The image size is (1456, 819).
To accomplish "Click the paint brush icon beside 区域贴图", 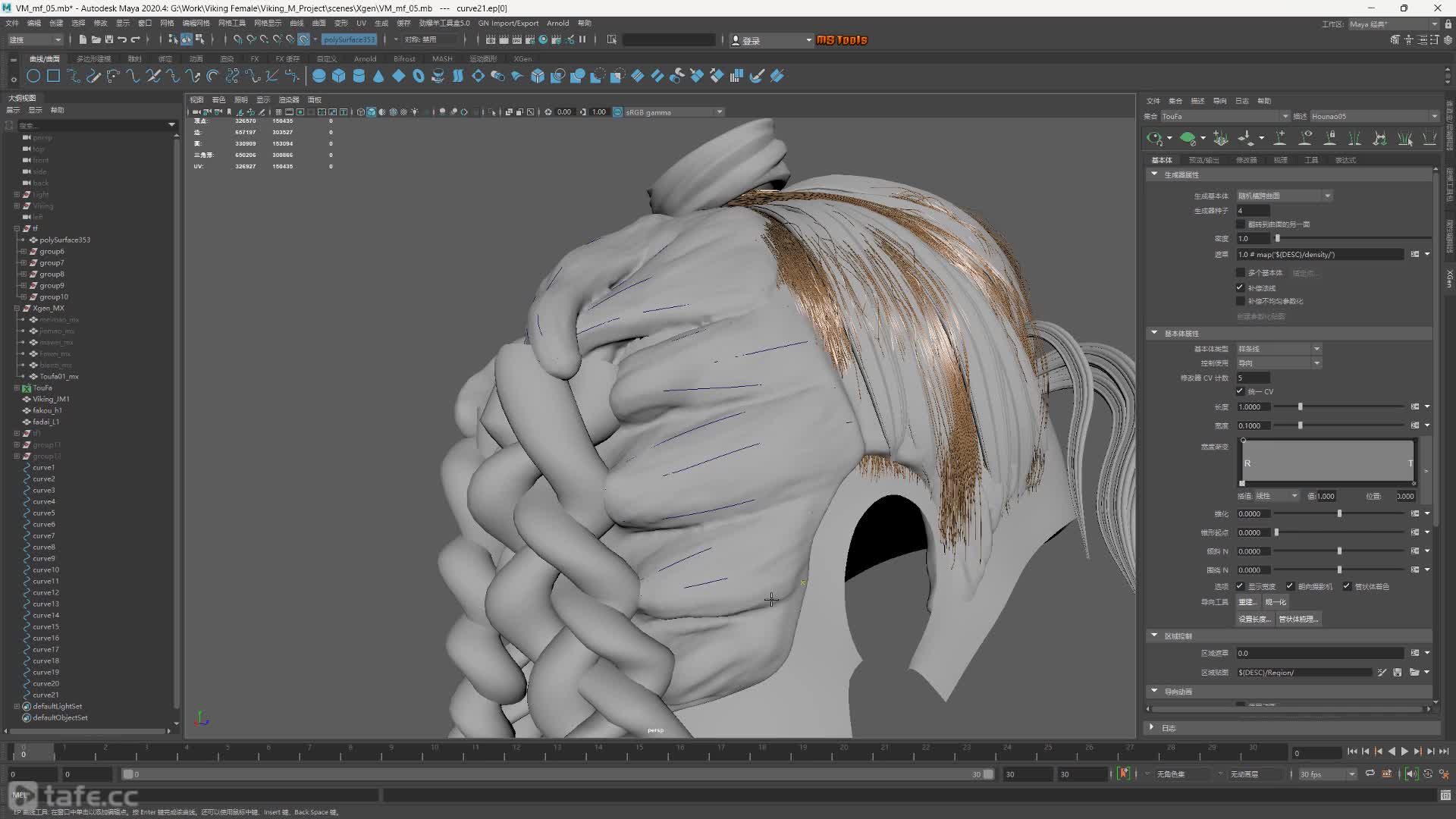I will coord(1382,673).
